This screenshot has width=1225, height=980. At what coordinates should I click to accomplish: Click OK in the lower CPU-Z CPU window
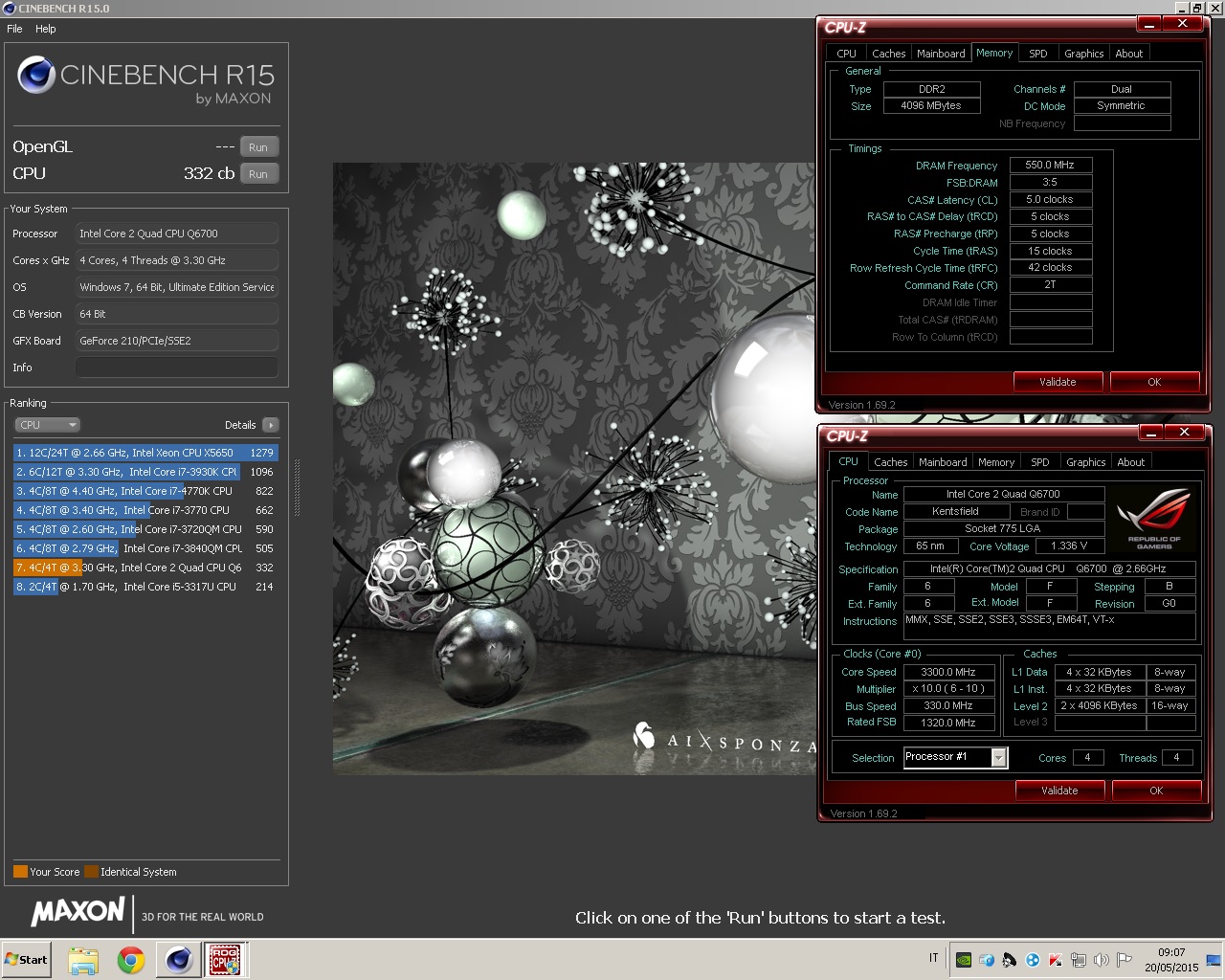tap(1156, 791)
